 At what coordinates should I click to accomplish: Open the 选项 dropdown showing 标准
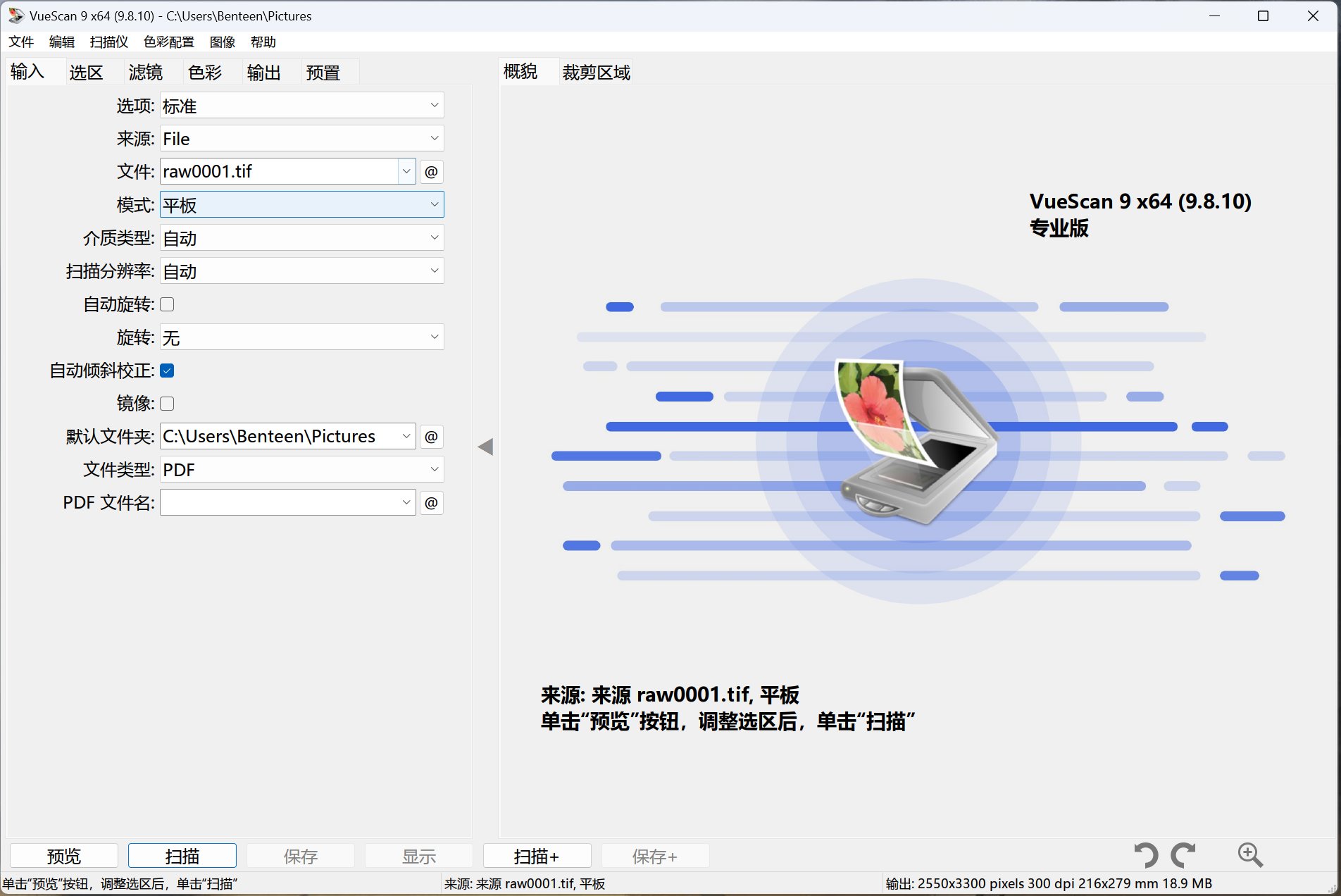tap(301, 106)
